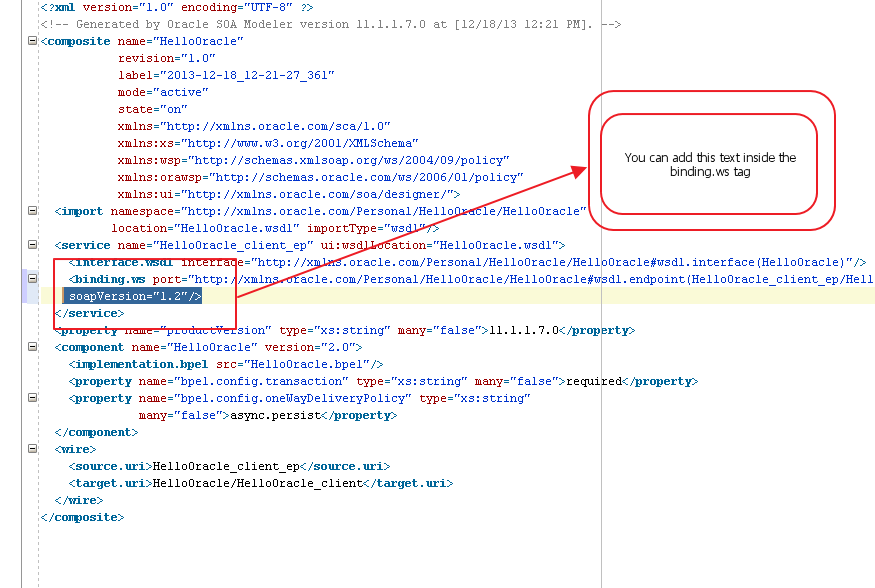The height and width of the screenshot is (588, 875).
Task: Collapse the productVersion property fold marker
Action: (x=33, y=330)
